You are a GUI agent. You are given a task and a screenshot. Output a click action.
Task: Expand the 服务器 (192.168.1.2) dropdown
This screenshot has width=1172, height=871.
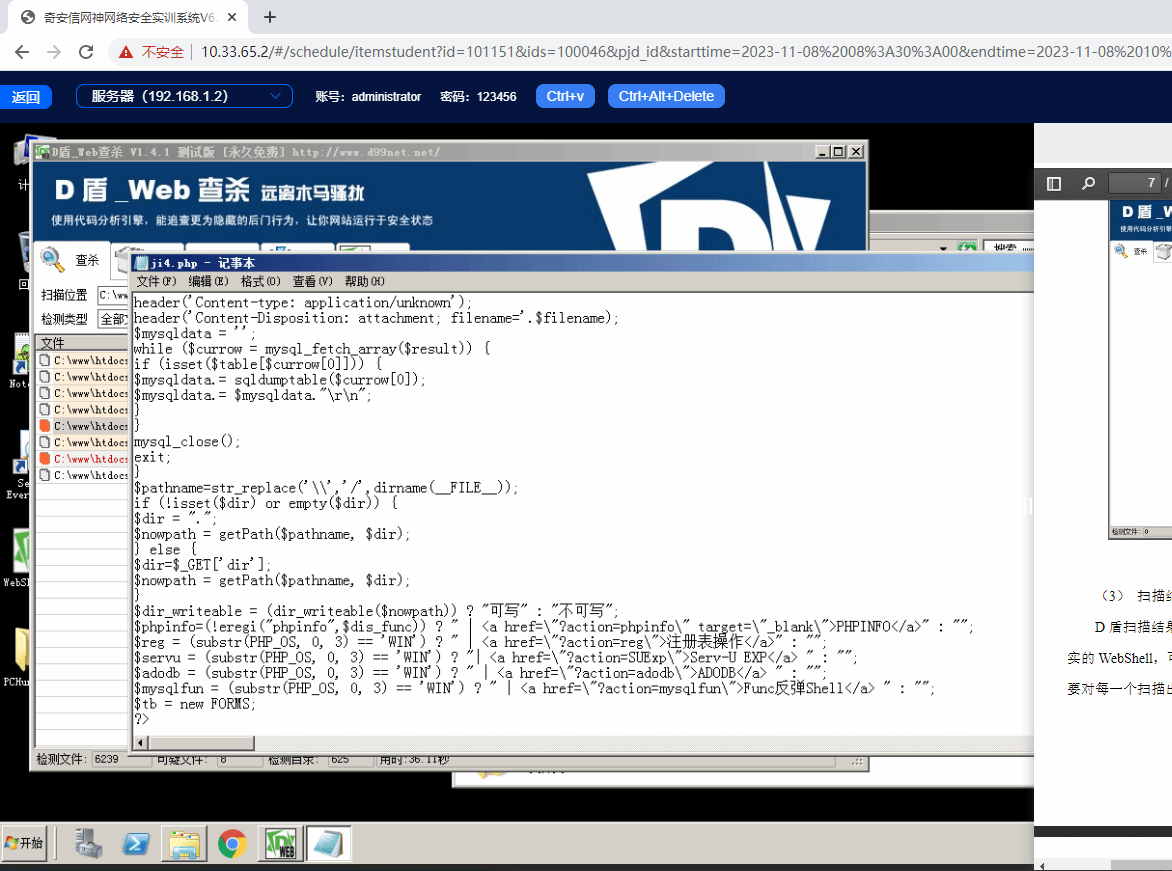[184, 96]
